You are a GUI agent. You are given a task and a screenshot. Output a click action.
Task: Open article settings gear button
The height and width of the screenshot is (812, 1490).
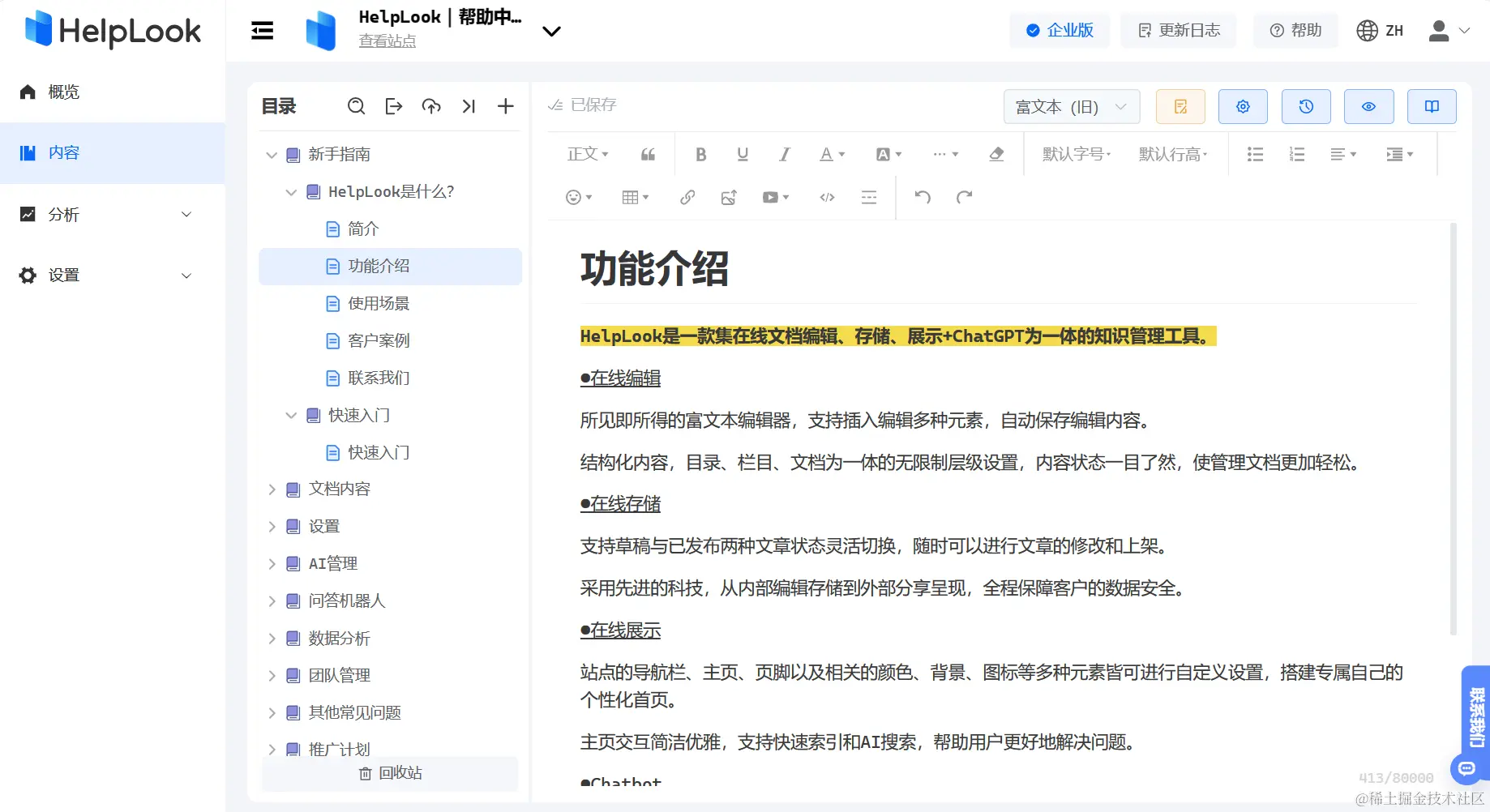coord(1243,106)
